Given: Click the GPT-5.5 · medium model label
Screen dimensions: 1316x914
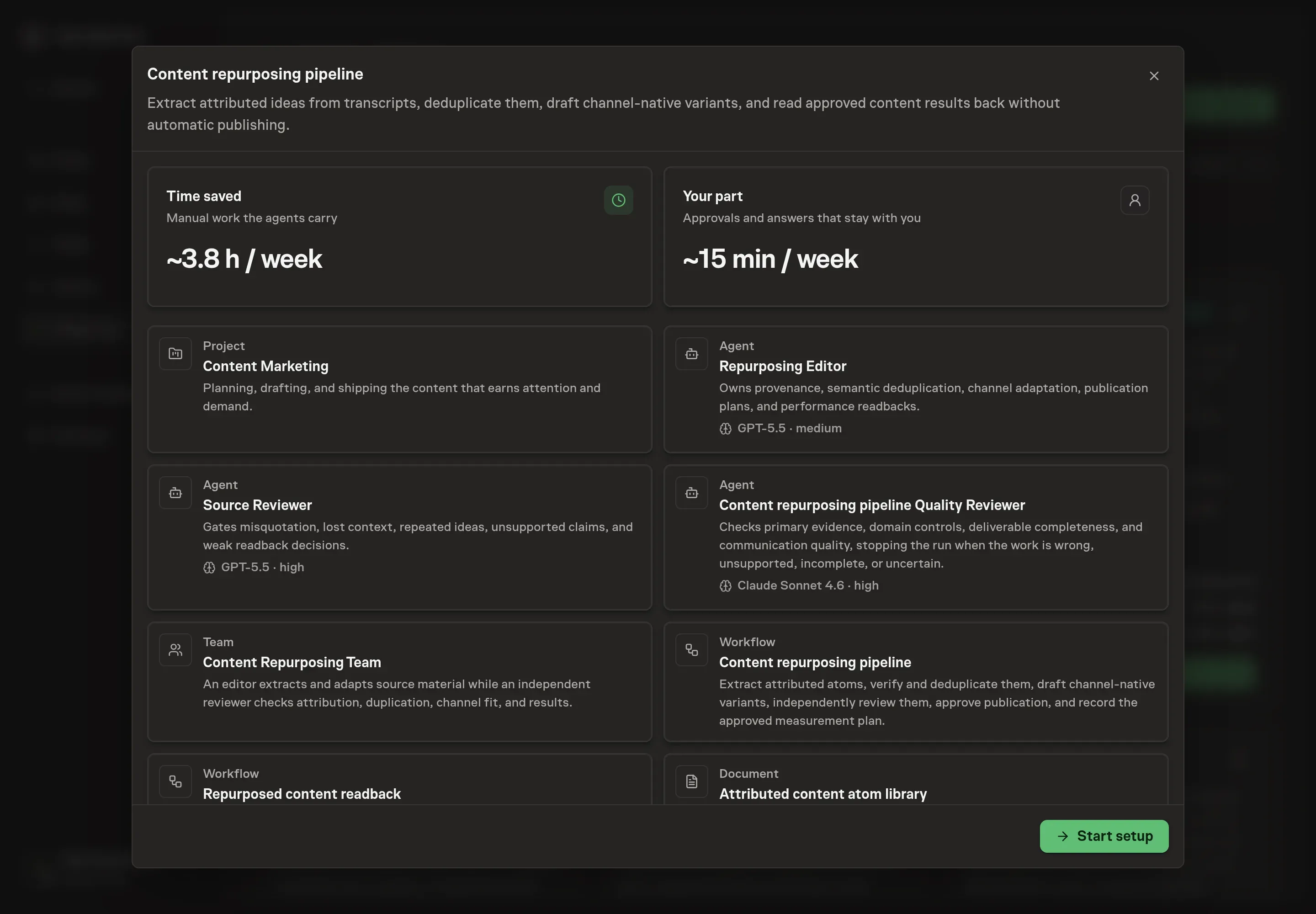Looking at the screenshot, I should pos(789,428).
